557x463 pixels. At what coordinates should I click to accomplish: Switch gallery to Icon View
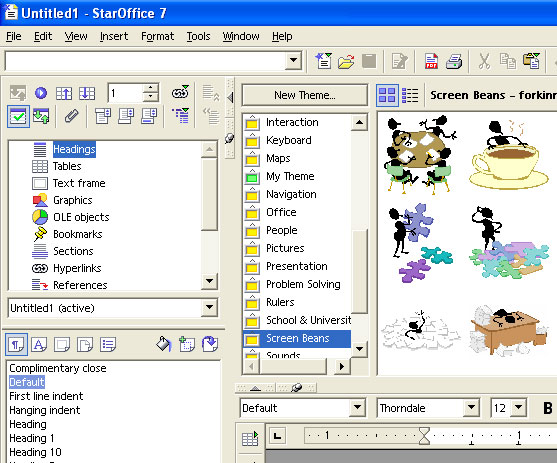point(387,95)
